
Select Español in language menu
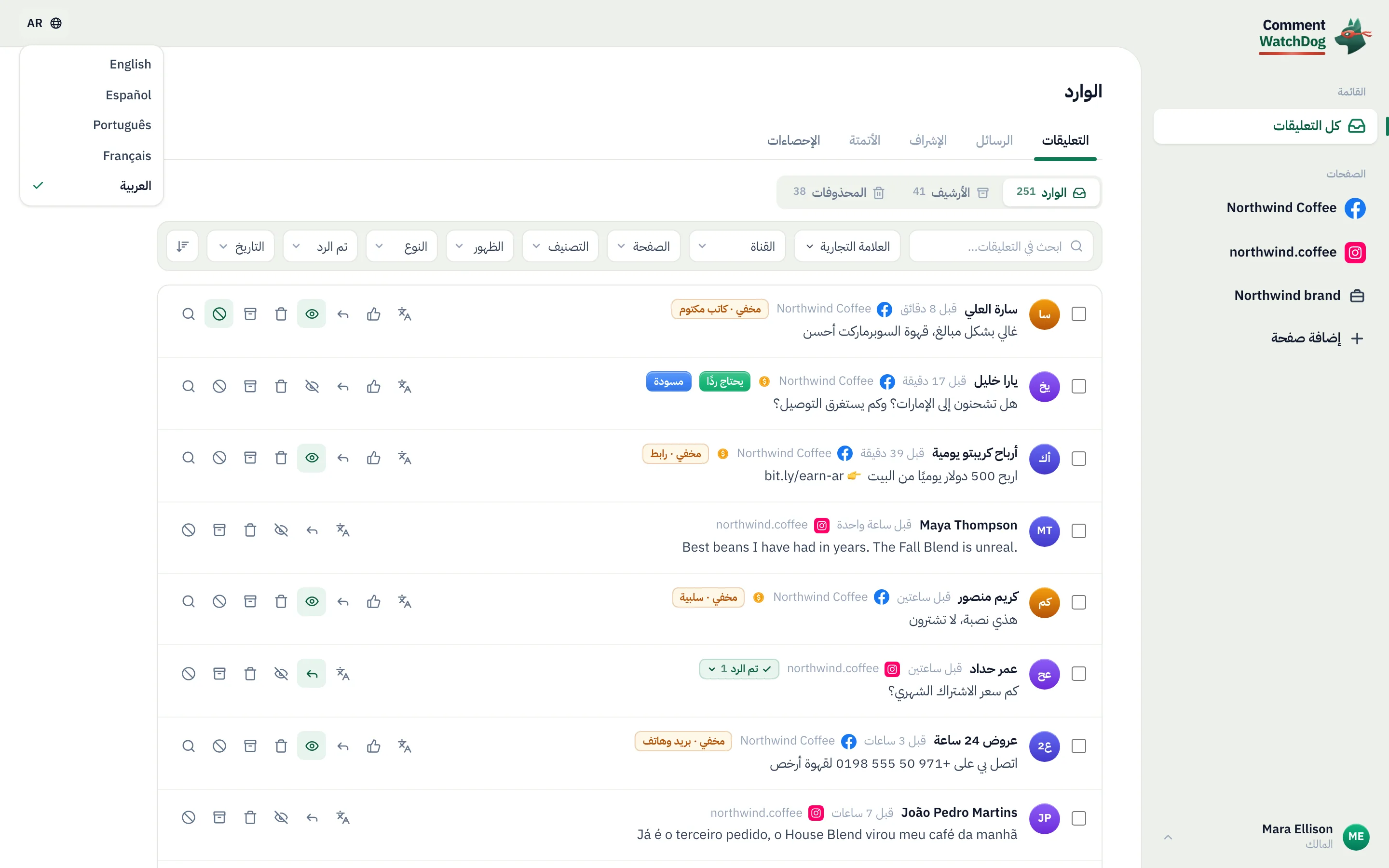point(92,95)
